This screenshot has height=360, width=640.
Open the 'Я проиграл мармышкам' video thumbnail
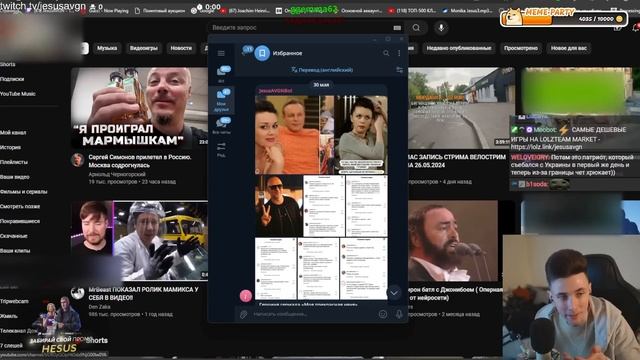point(139,107)
